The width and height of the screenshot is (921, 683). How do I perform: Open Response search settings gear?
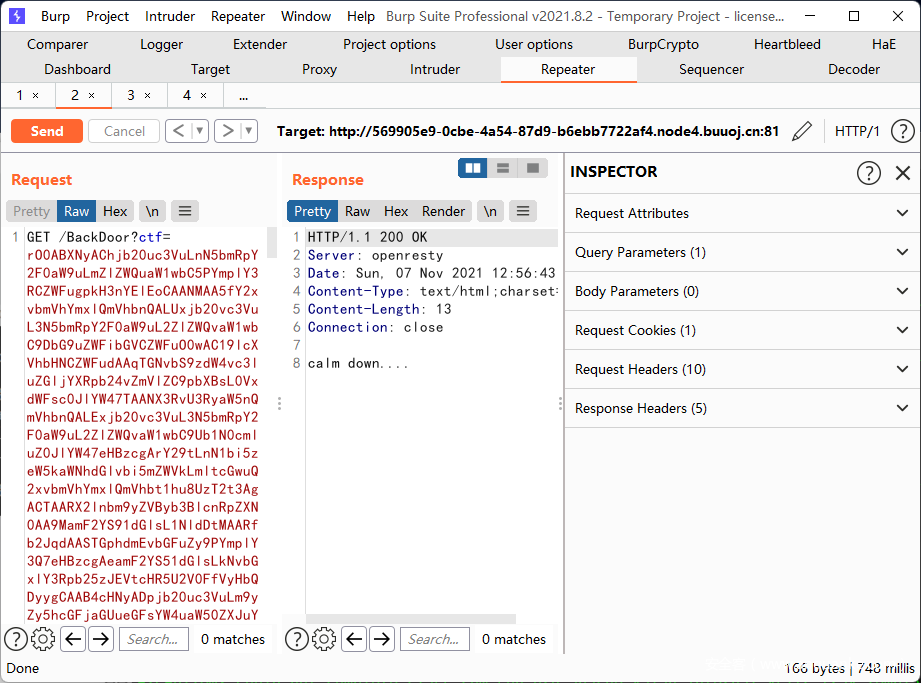click(324, 639)
